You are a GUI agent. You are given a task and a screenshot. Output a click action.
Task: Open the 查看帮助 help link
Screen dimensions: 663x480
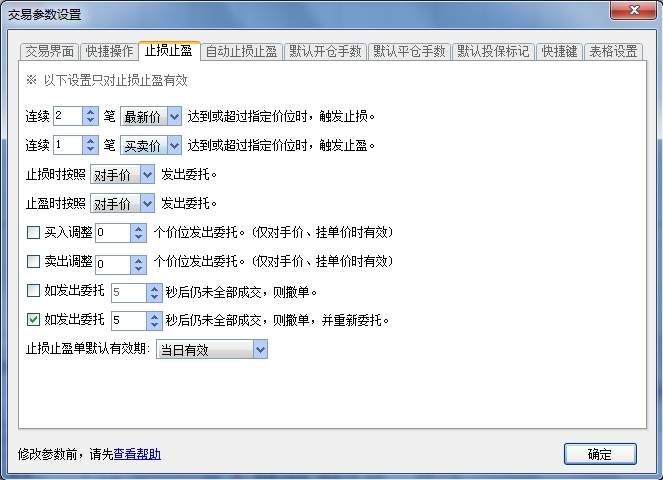point(137,454)
